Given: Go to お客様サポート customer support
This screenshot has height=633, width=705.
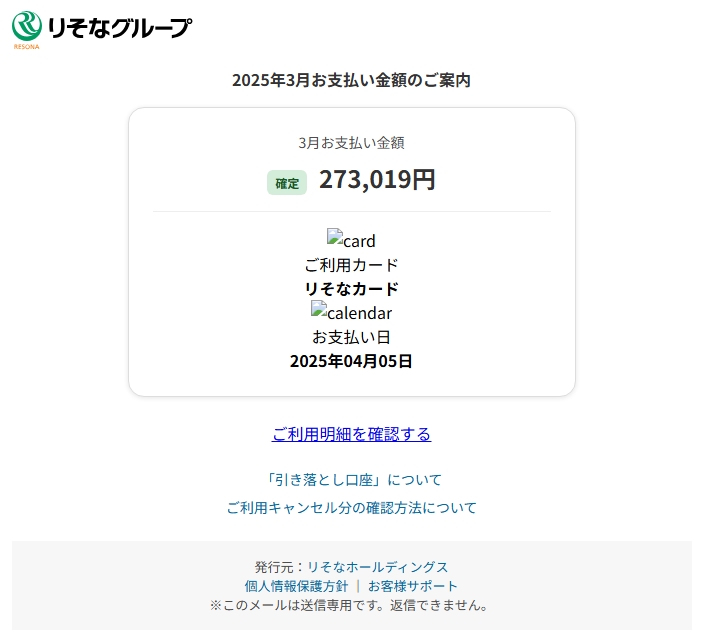Looking at the screenshot, I should (x=413, y=586).
